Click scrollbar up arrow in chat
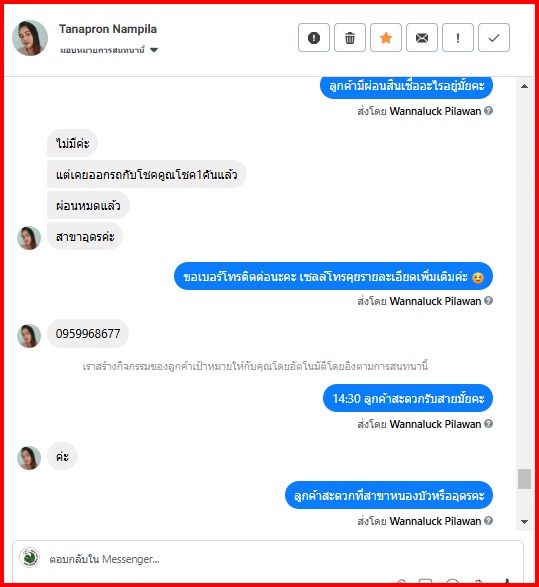 point(524,86)
